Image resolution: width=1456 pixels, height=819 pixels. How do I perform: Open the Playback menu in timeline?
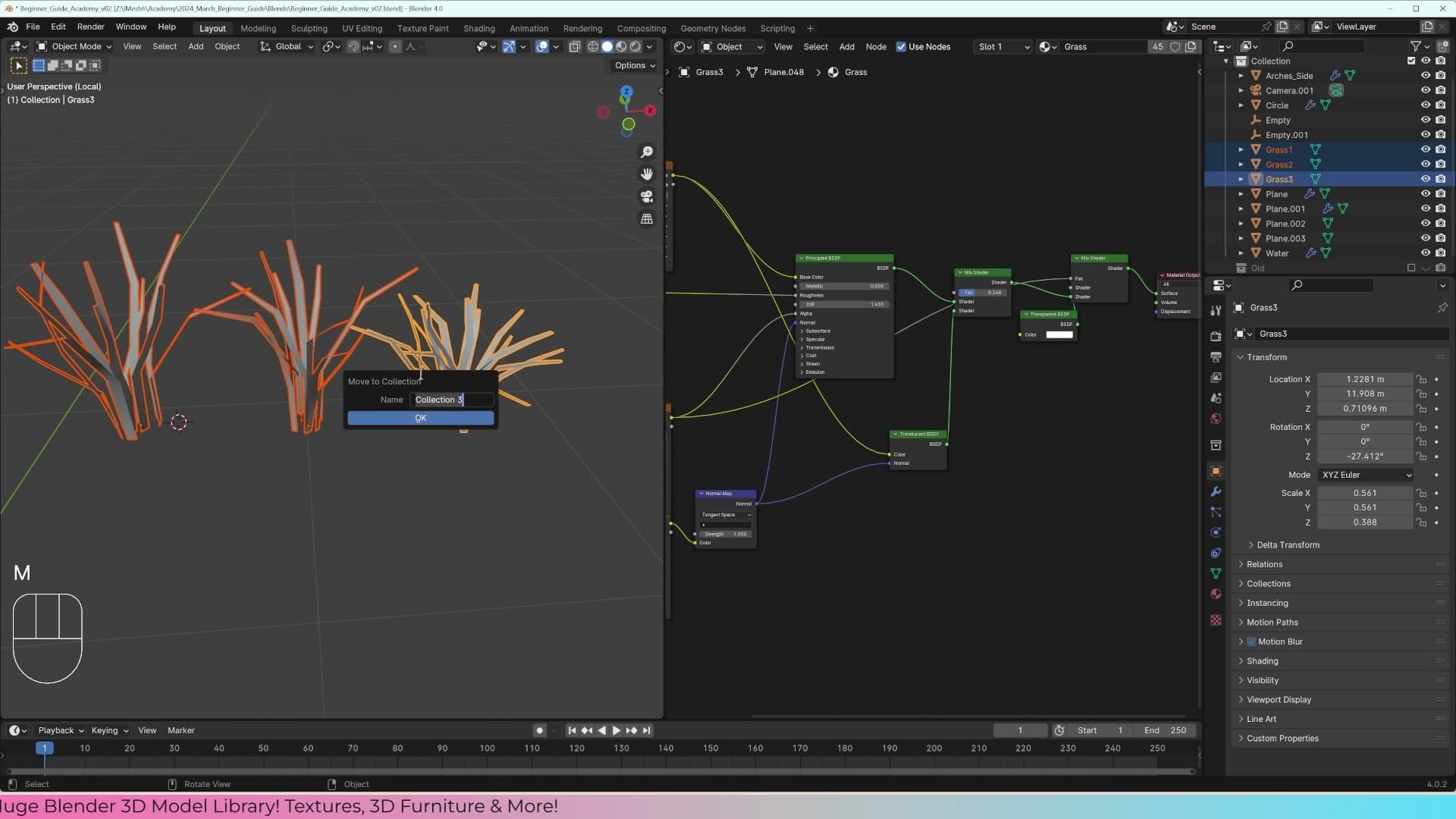[60, 730]
